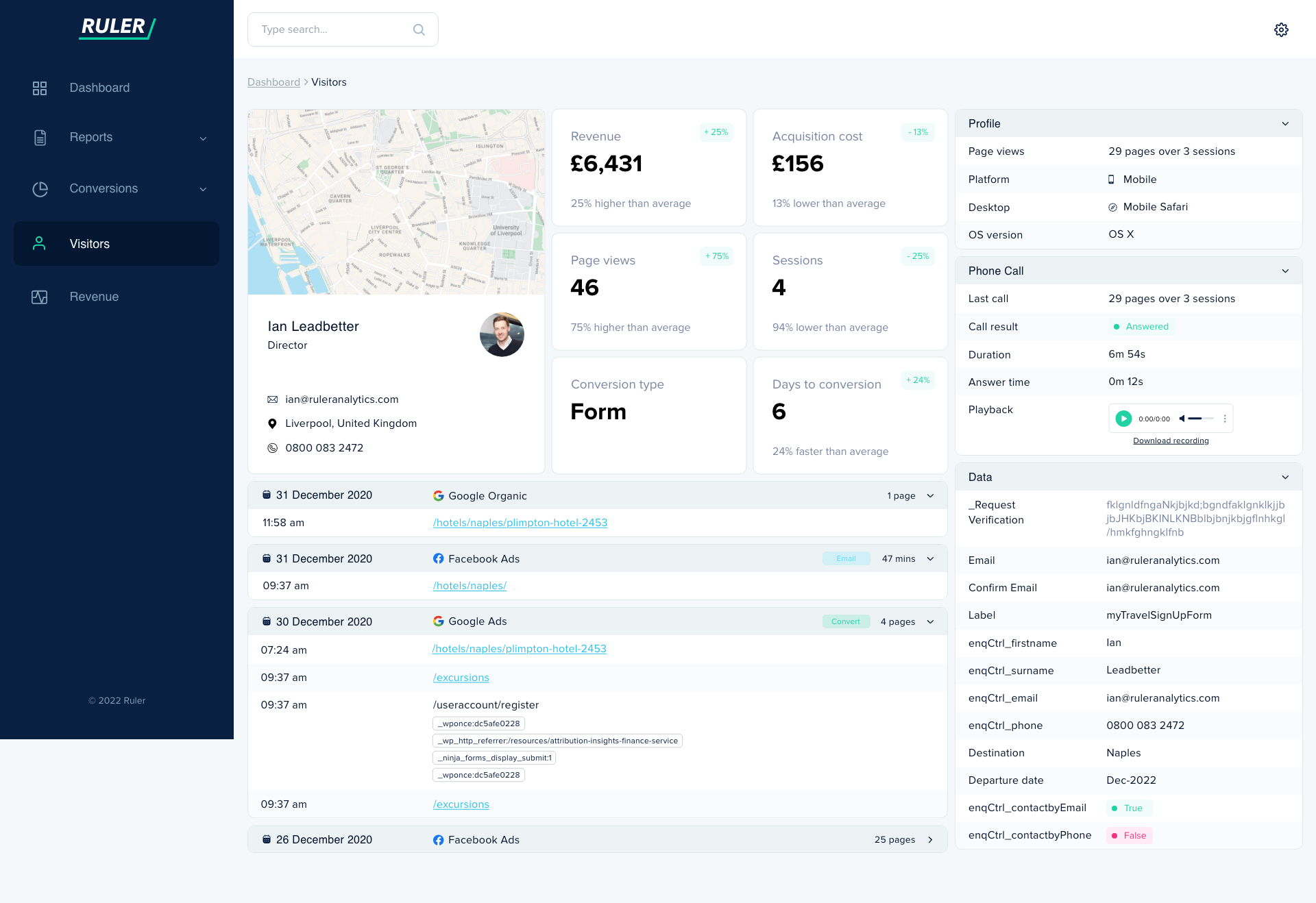Navigate to Dashboard via the breadcrumb

(273, 82)
